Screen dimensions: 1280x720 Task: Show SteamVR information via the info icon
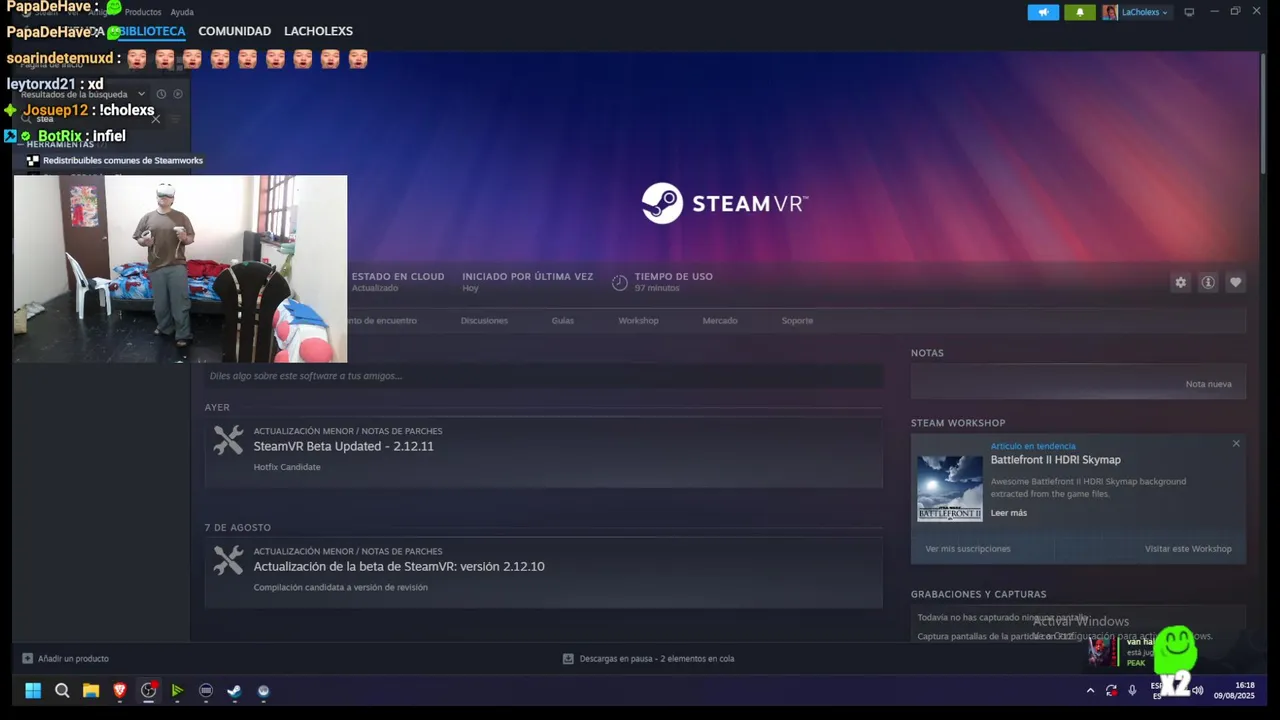pos(1208,283)
